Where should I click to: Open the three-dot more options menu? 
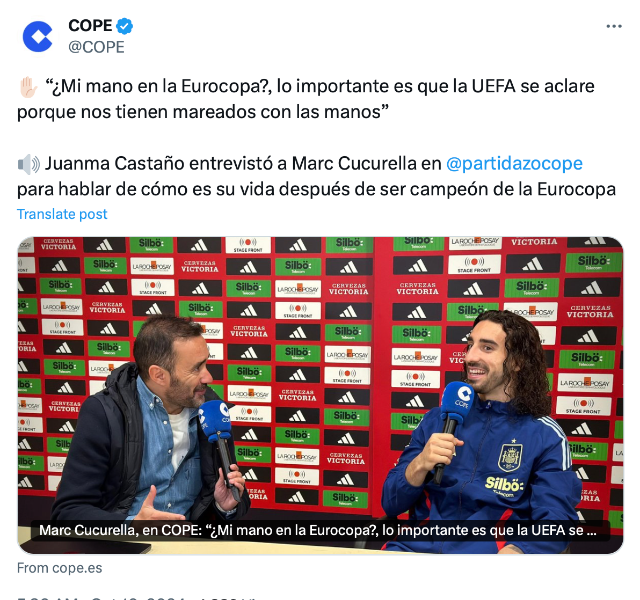click(x=614, y=27)
